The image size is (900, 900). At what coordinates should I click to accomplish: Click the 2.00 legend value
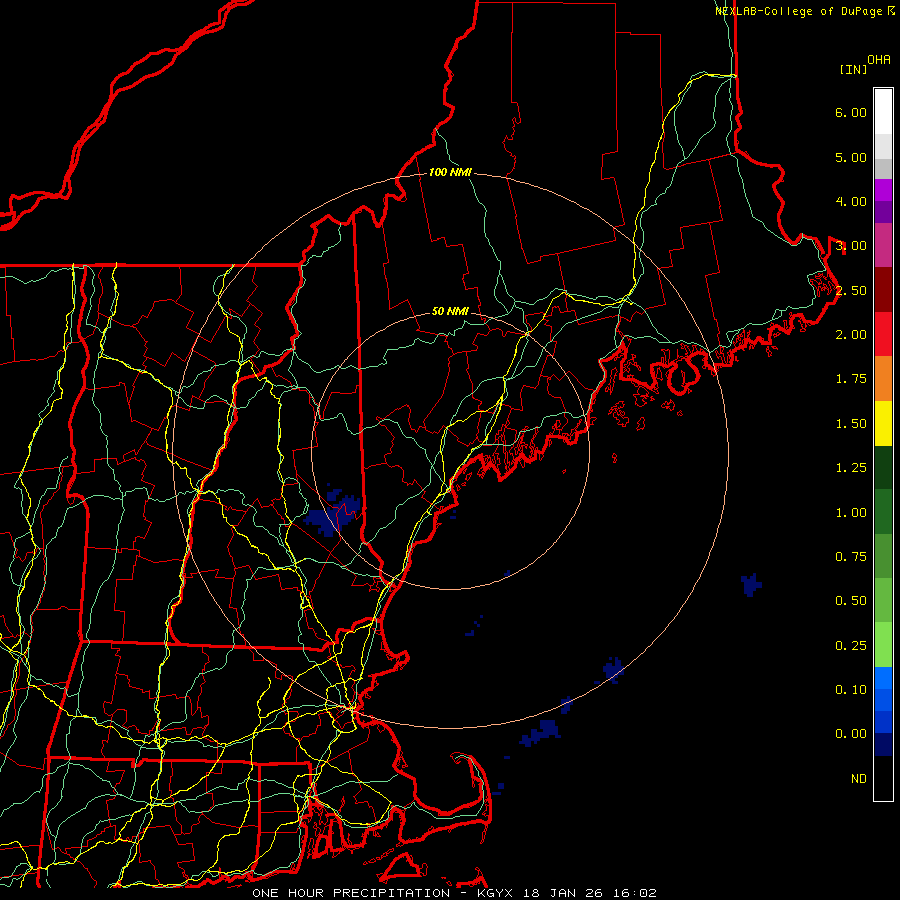[851, 335]
